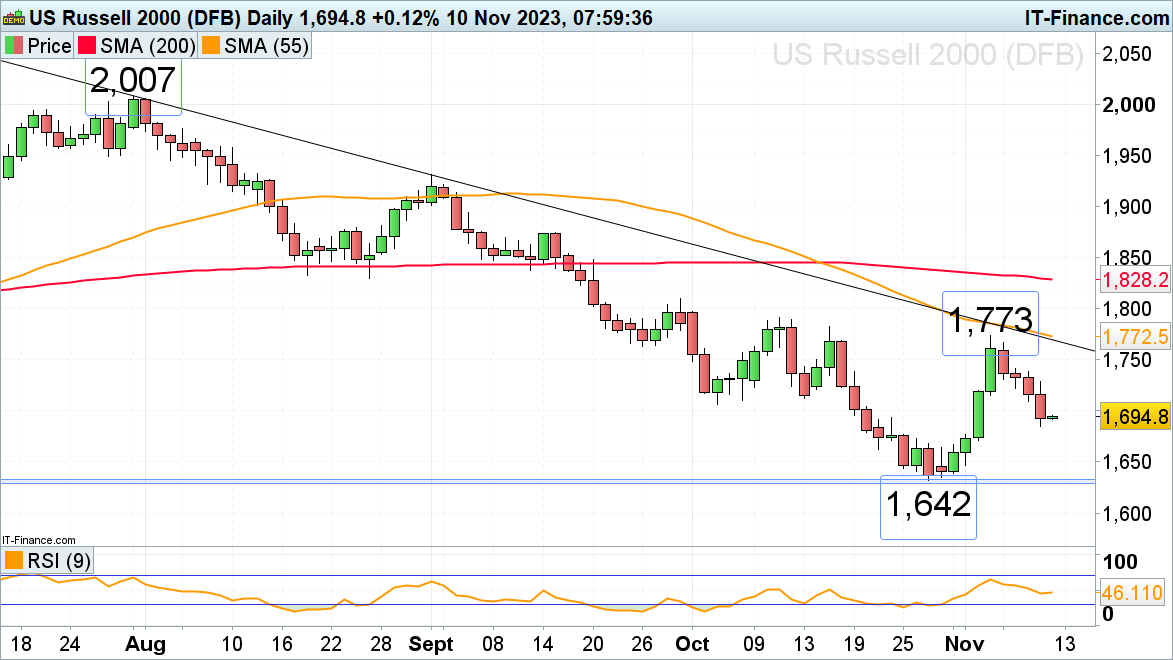This screenshot has height=660, width=1173.
Task: Click the IT-Finance.com link at top right
Action: pos(1097,17)
